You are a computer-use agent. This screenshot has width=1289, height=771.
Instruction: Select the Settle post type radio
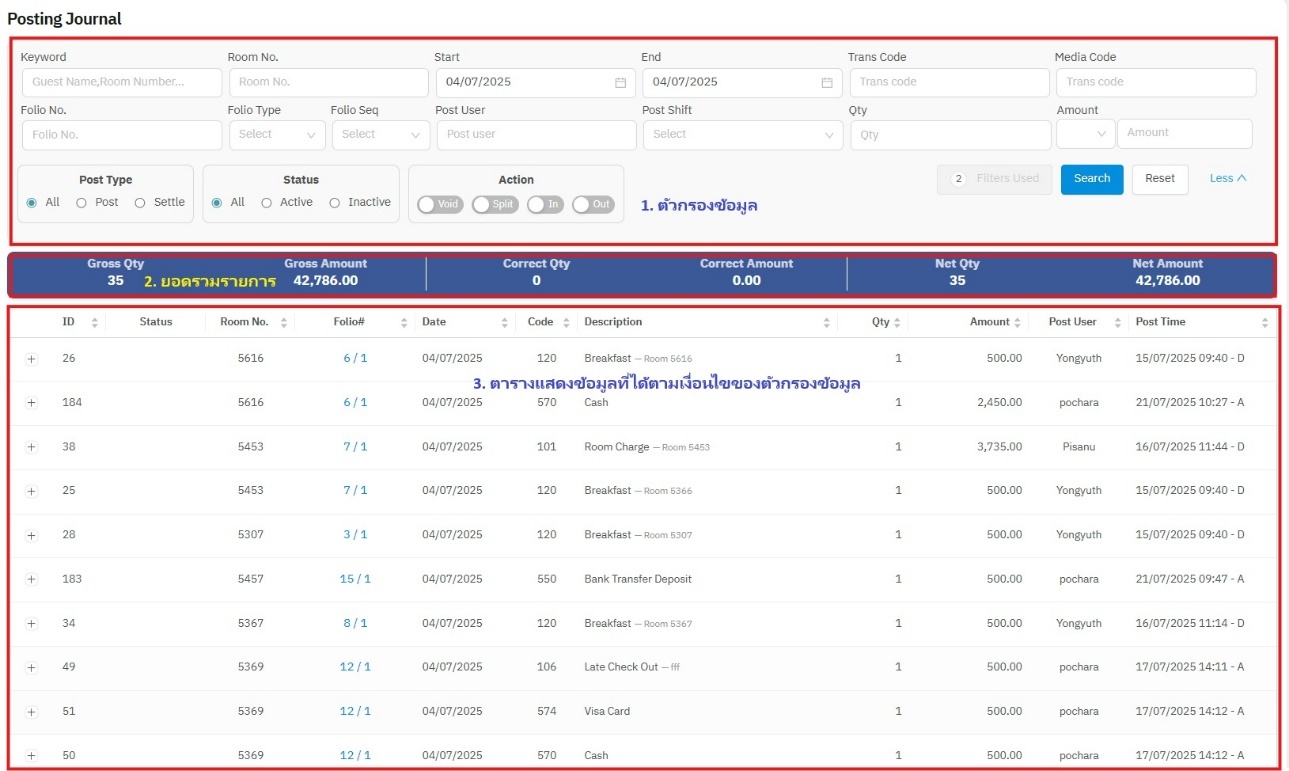(140, 203)
